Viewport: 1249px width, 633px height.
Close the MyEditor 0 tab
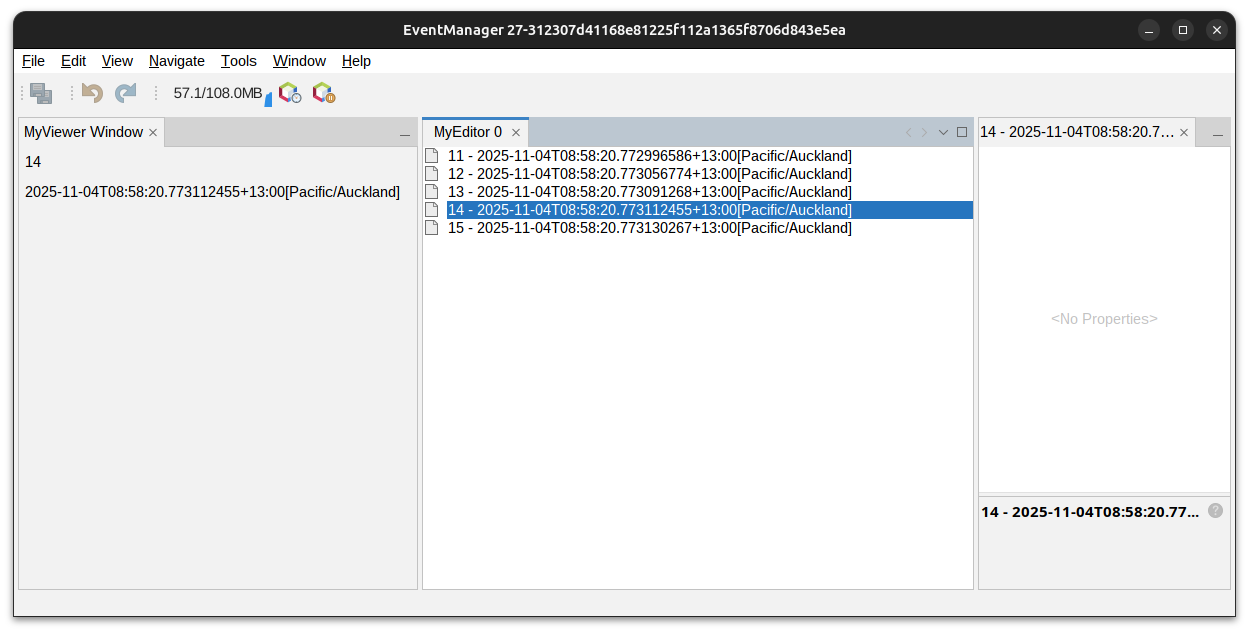click(x=516, y=132)
